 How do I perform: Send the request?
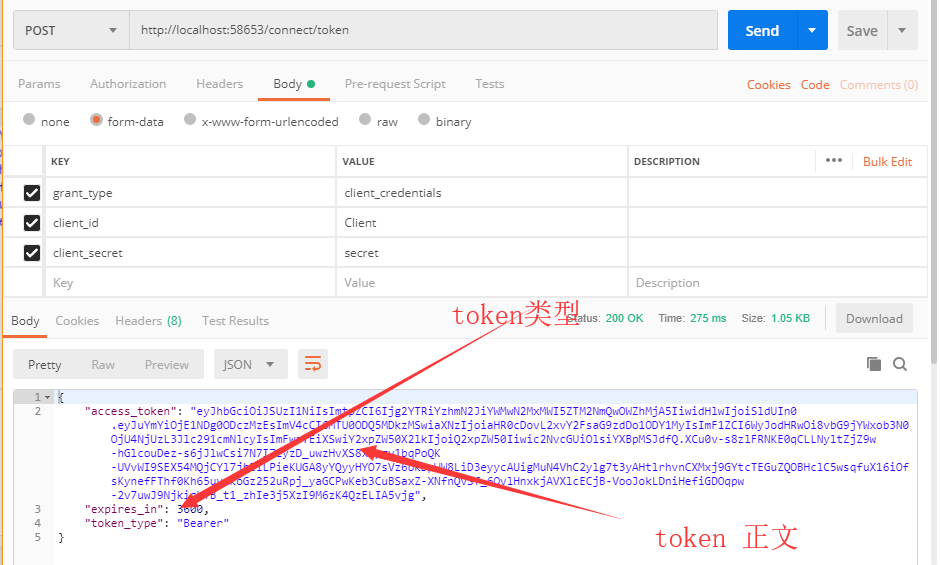(x=762, y=31)
